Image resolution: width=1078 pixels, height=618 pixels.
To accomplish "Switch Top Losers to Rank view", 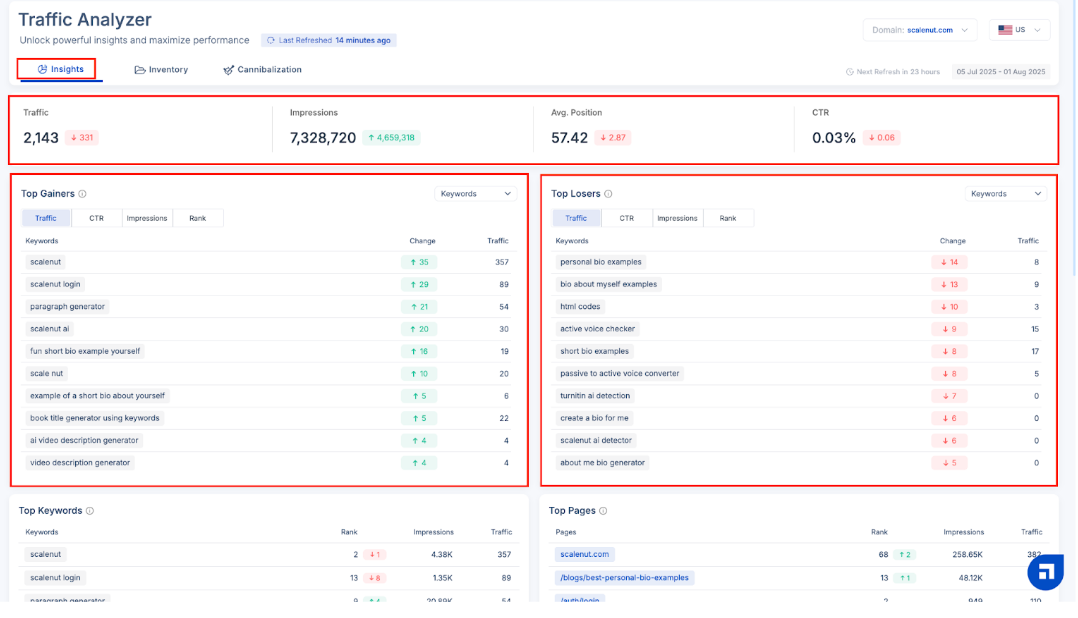I will [728, 218].
